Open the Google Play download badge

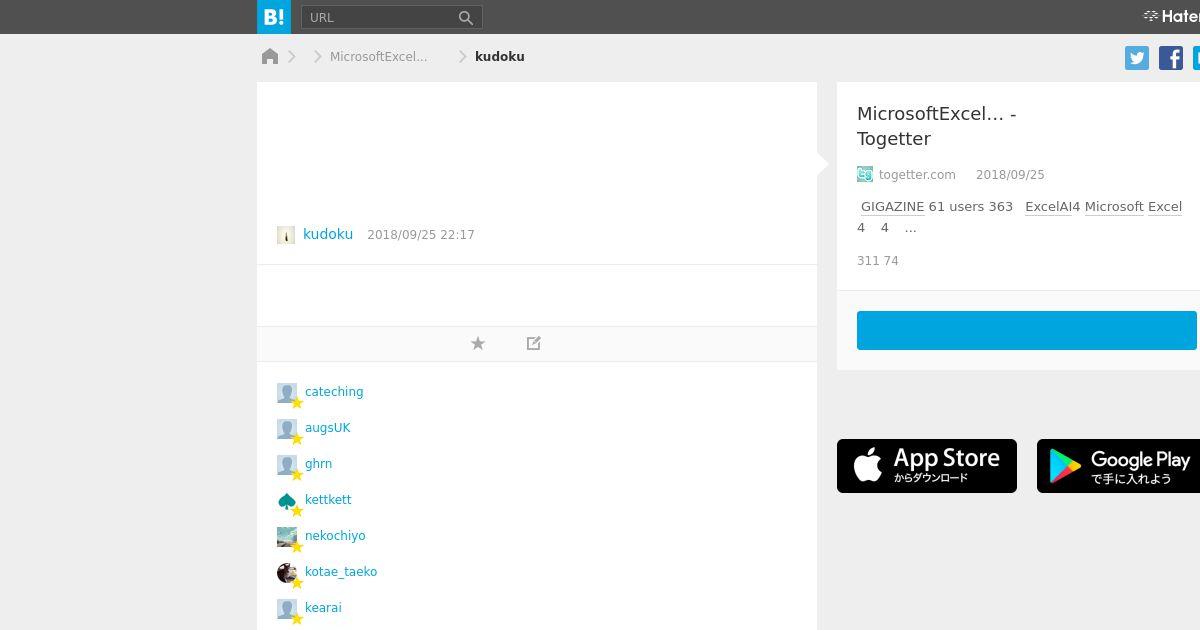(1118, 466)
